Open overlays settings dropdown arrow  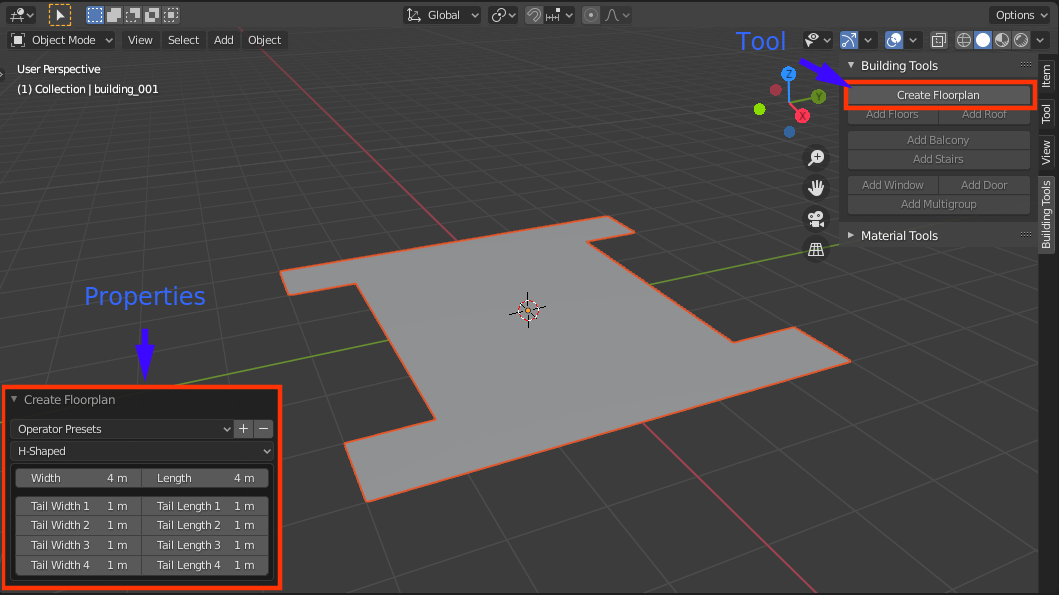[913, 40]
